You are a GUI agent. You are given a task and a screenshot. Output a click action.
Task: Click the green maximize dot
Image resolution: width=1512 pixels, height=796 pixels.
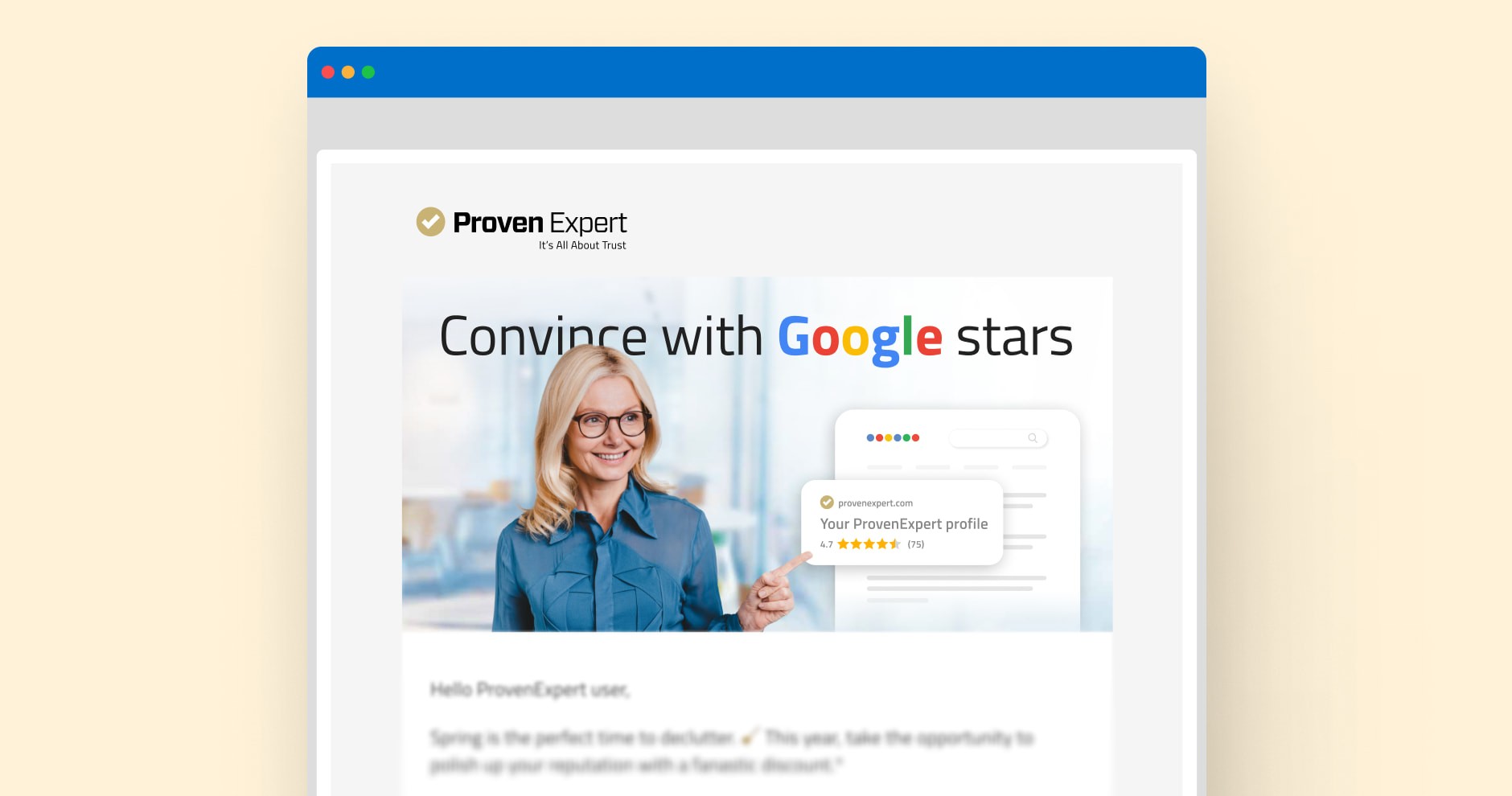[x=368, y=72]
